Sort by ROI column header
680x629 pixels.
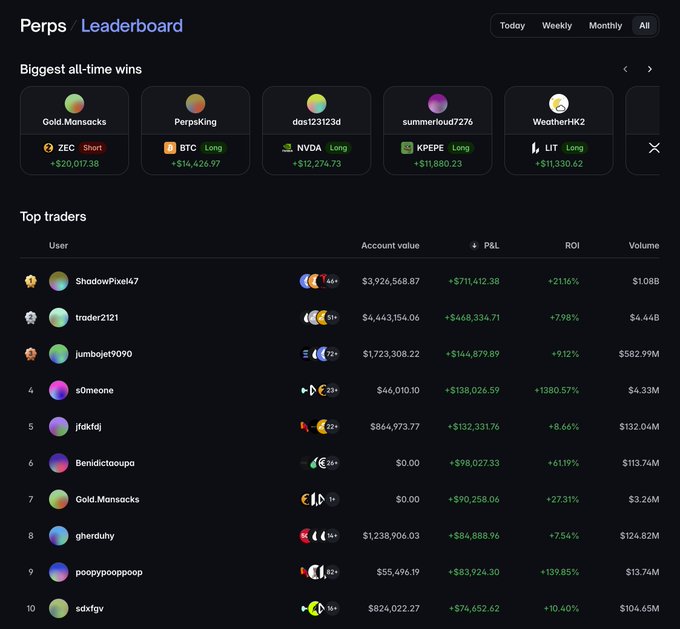pos(572,246)
